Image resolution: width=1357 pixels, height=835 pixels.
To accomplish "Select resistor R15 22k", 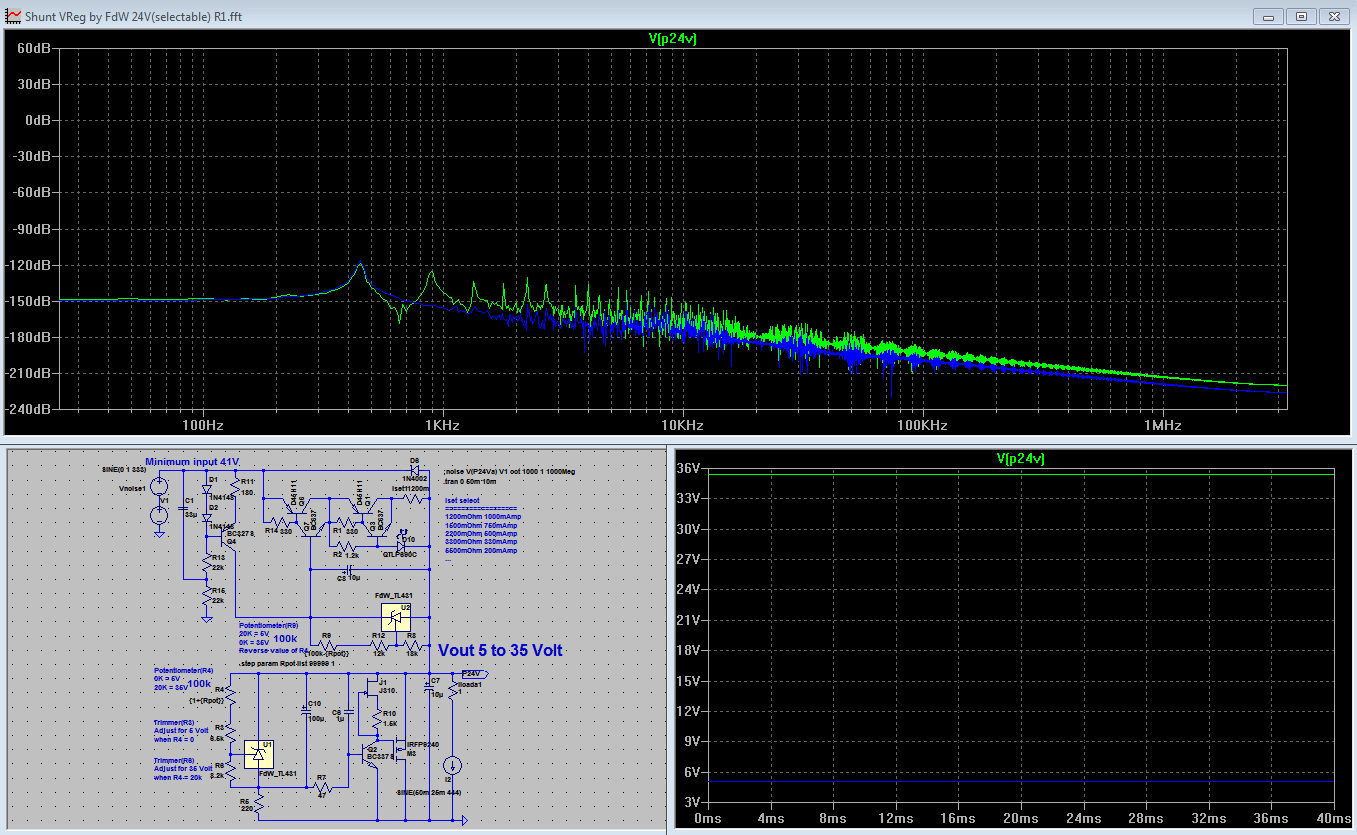I will click(x=207, y=596).
